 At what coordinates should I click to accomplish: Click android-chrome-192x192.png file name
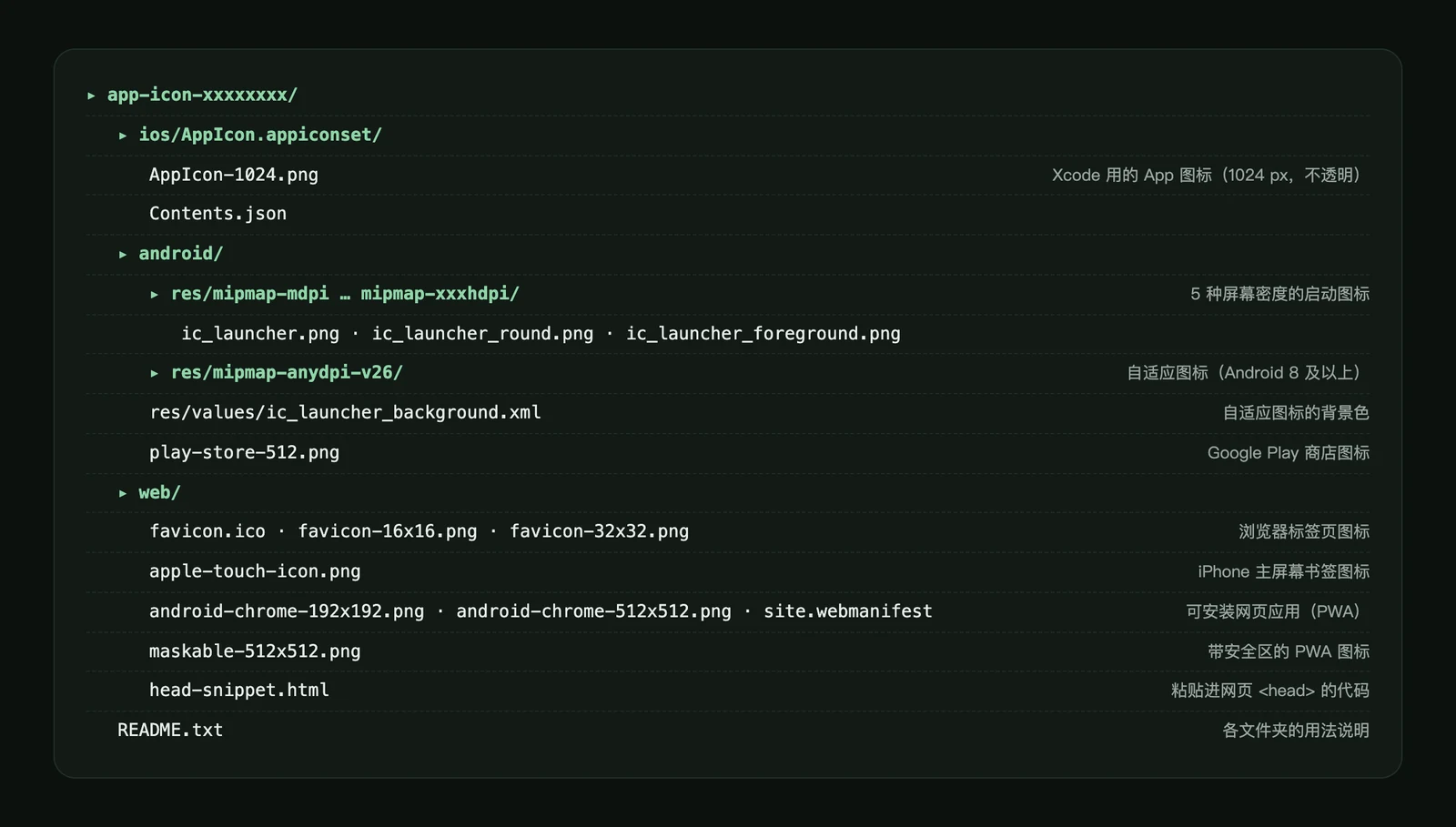point(287,611)
